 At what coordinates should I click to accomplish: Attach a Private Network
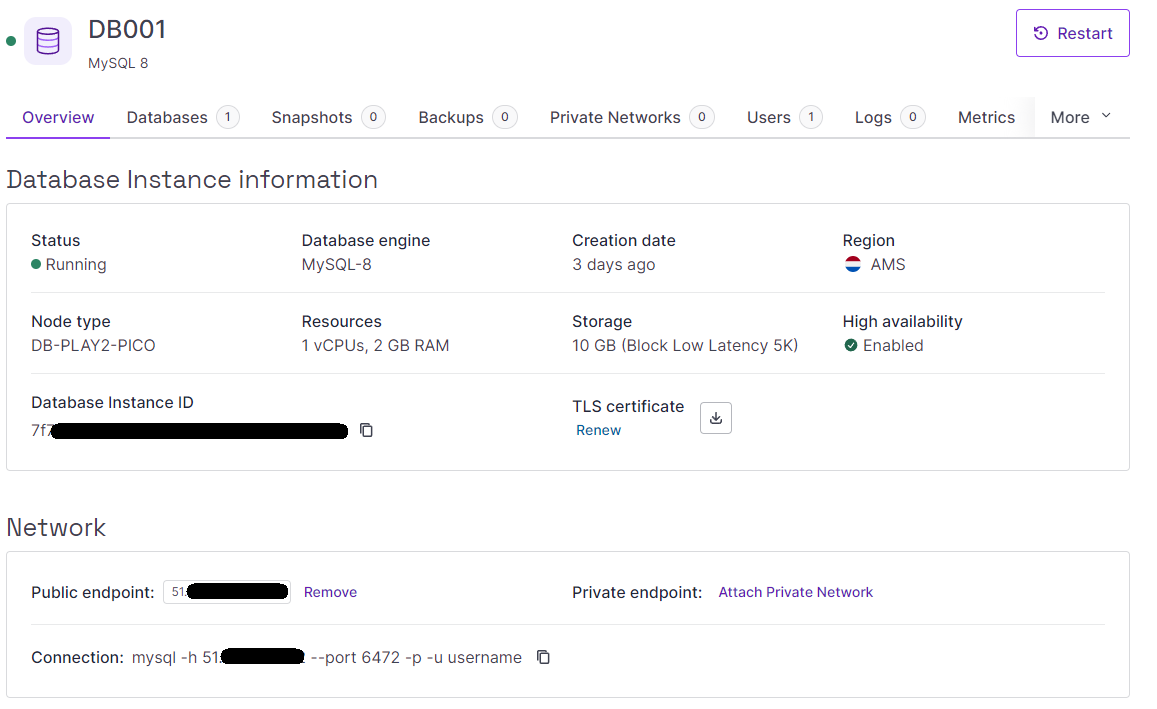pyautogui.click(x=795, y=591)
